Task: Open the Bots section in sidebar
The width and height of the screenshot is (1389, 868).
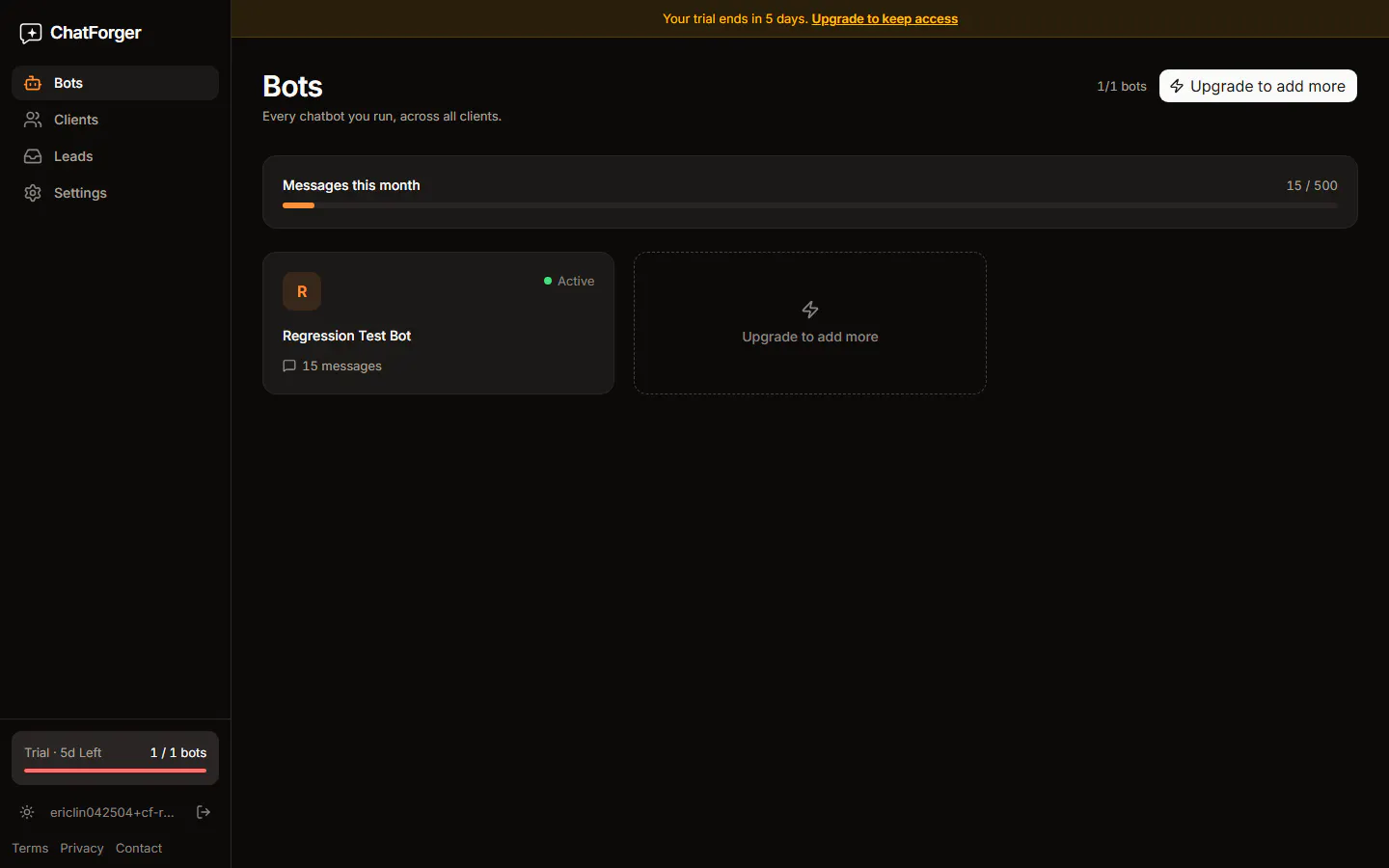Action: click(115, 83)
